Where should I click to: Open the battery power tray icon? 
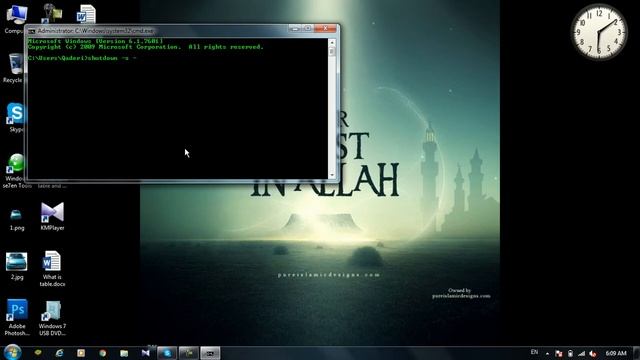pyautogui.click(x=570, y=353)
